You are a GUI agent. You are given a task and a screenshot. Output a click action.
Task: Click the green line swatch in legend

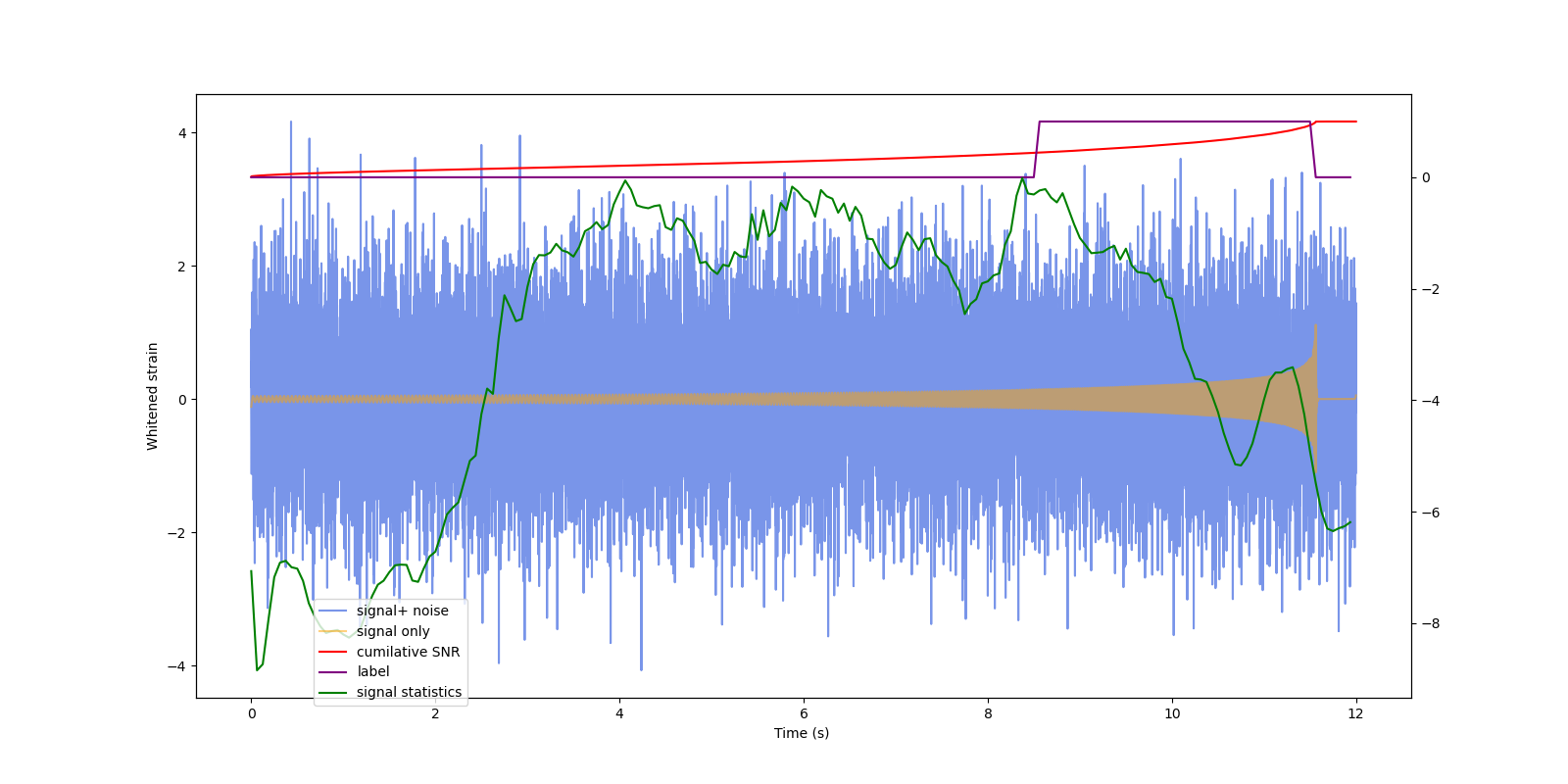[333, 693]
